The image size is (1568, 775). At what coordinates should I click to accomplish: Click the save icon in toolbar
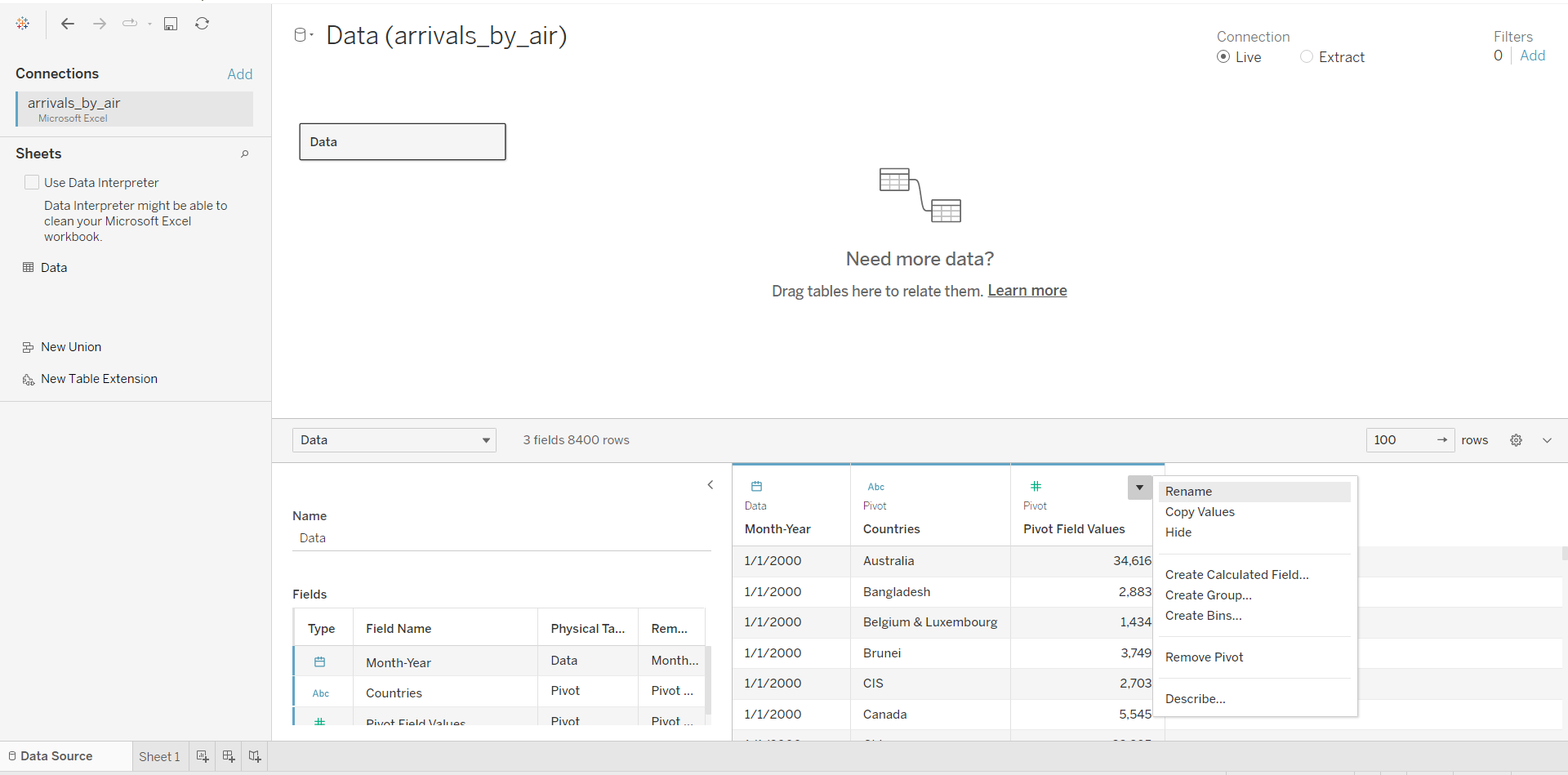point(171,24)
